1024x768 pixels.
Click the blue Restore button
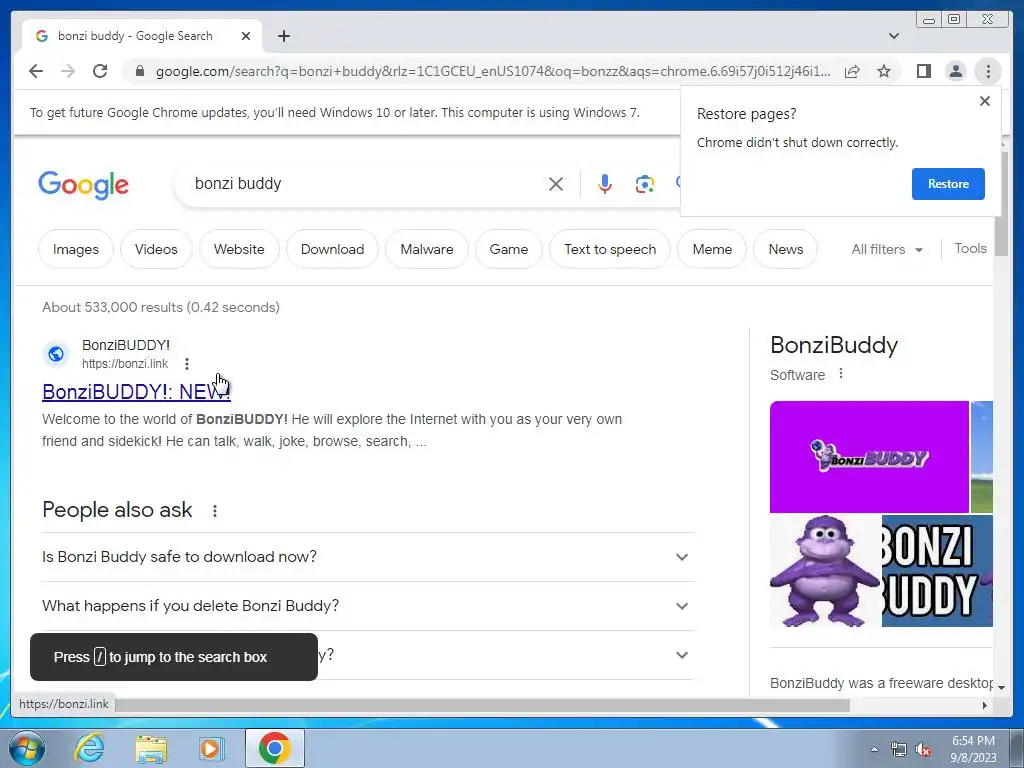pyautogui.click(x=948, y=184)
